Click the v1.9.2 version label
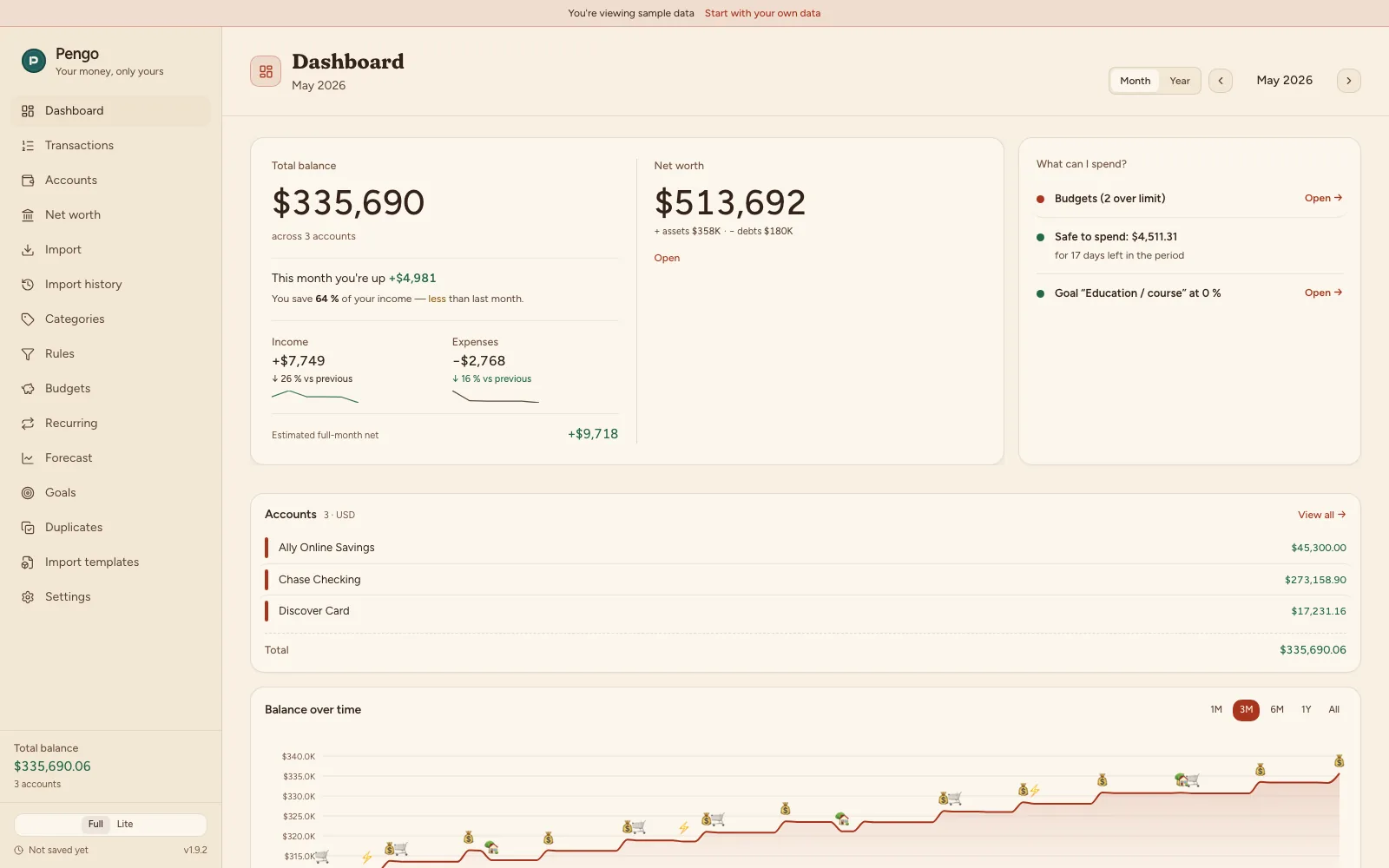 [x=195, y=851]
